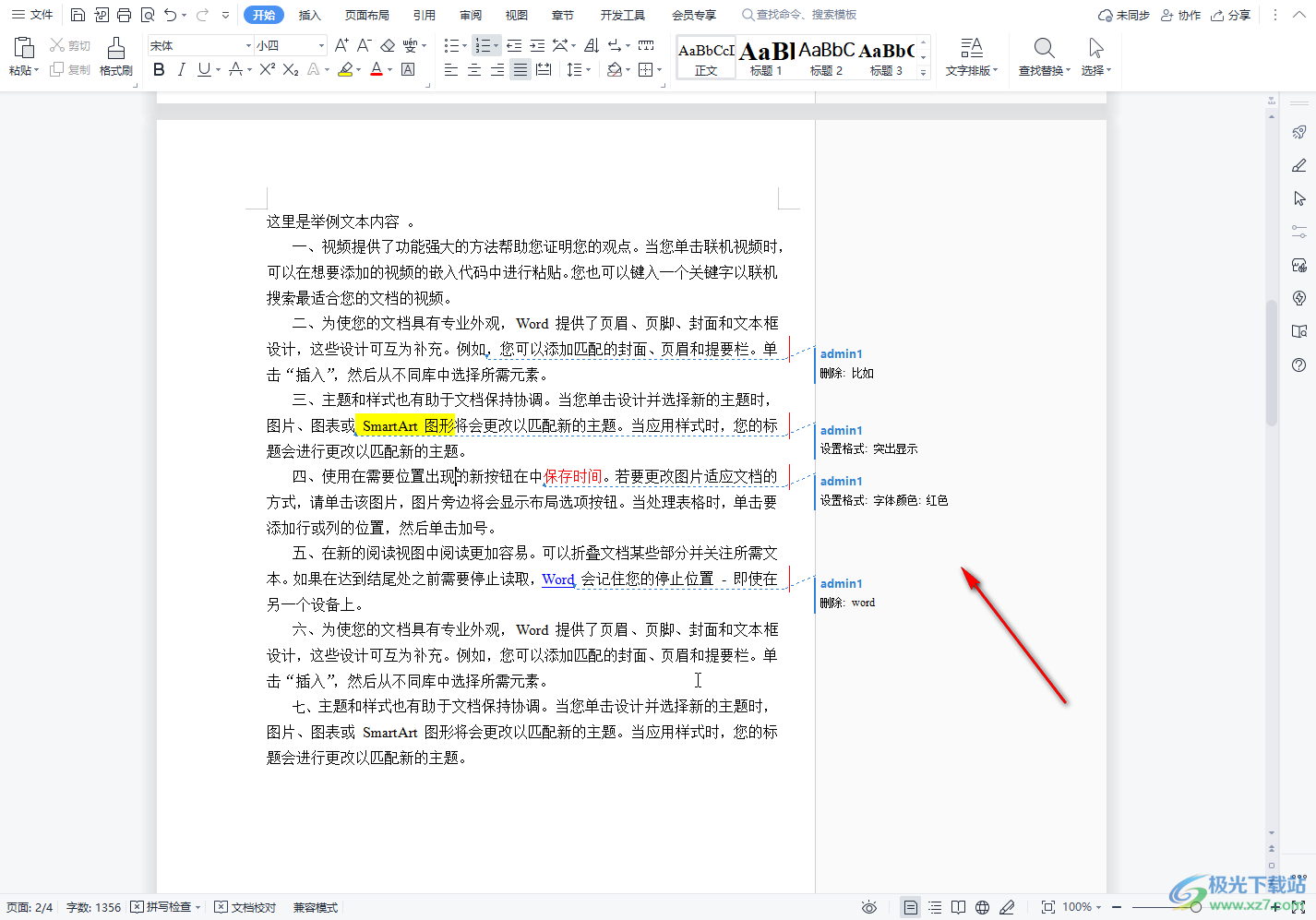This screenshot has height=920, width=1316.
Task: Click the Redo arrow icon
Action: (x=202, y=15)
